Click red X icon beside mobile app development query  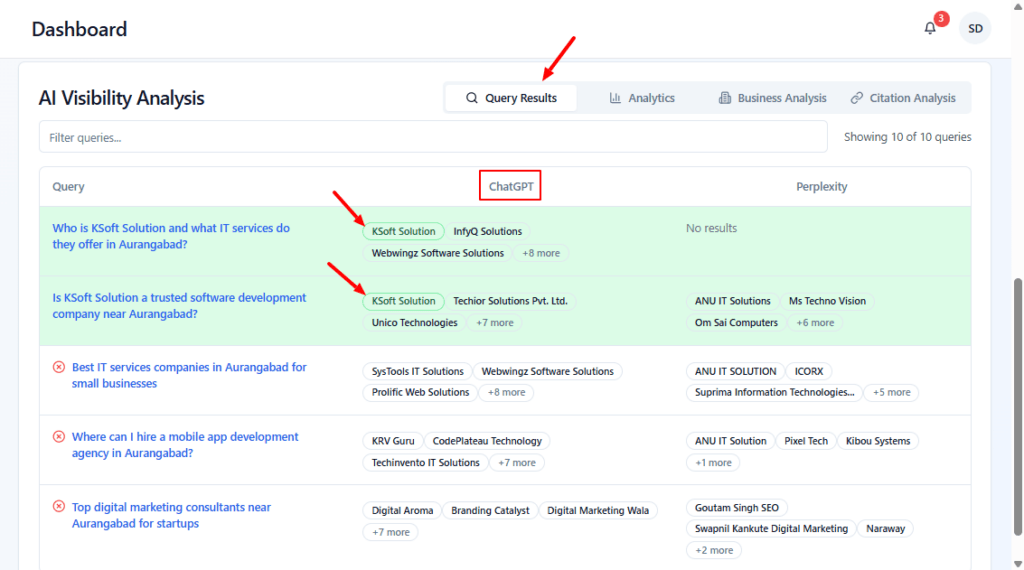[59, 437]
